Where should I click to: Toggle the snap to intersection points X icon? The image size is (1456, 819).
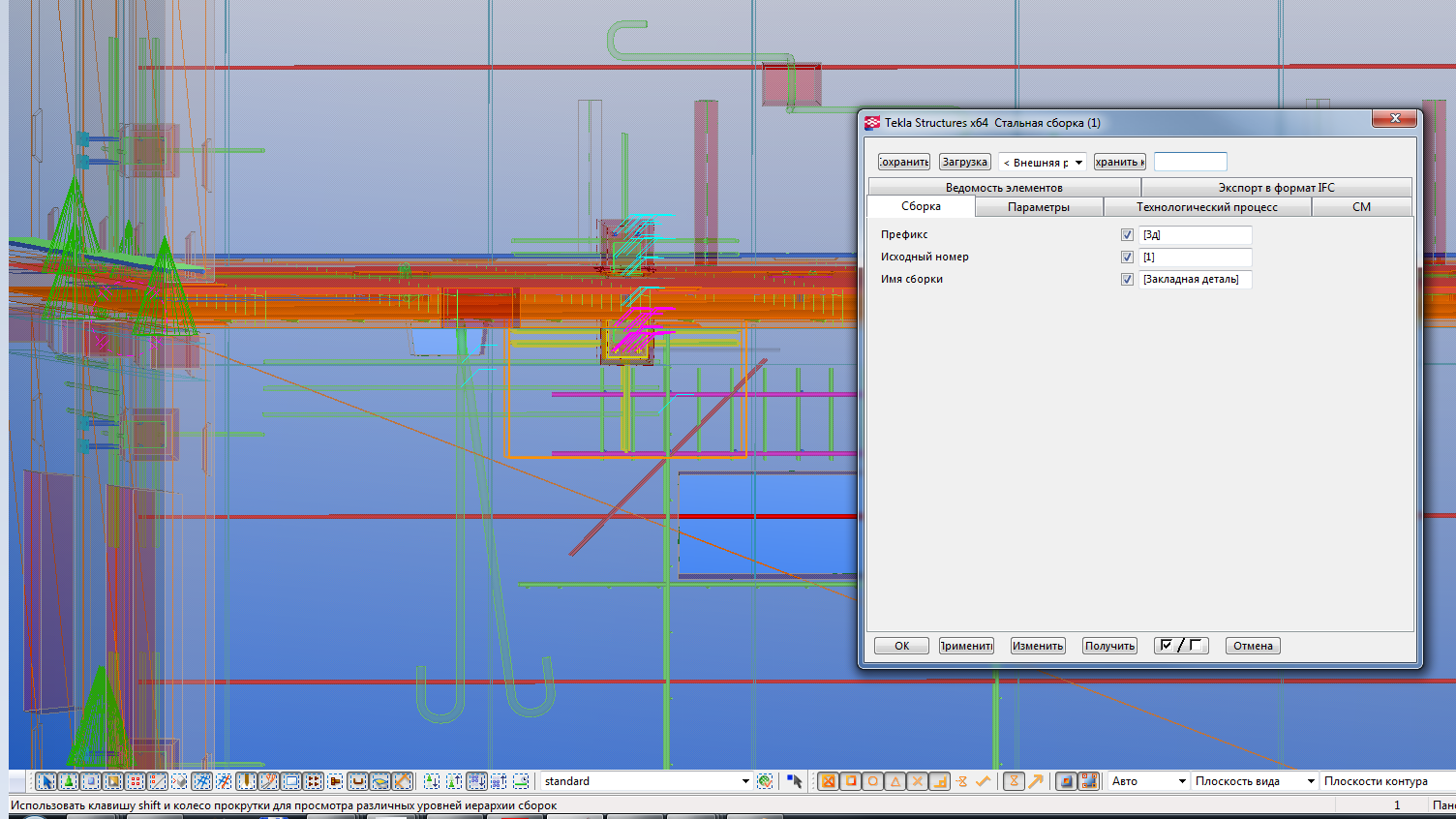(x=918, y=781)
